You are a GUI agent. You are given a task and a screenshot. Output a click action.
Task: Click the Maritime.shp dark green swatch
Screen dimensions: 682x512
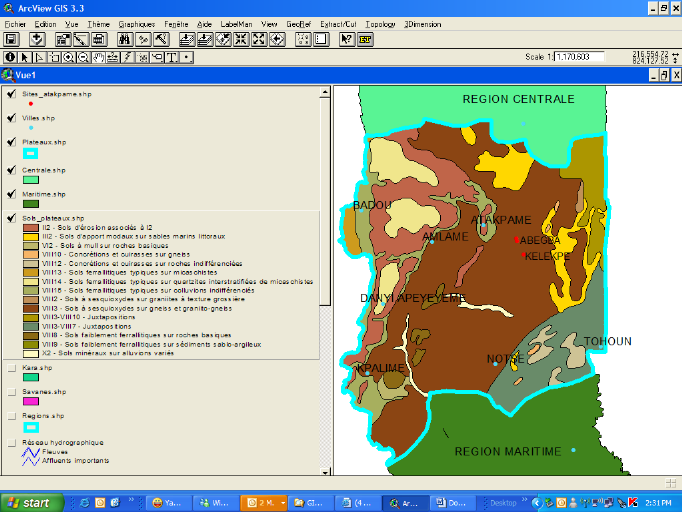pyautogui.click(x=31, y=204)
